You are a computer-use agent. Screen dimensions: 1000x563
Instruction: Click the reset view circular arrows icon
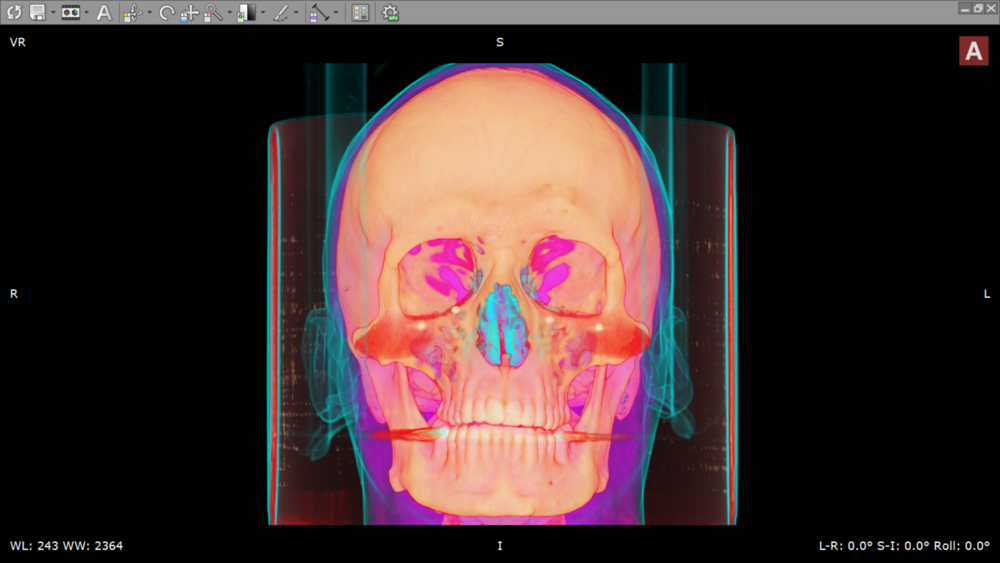14,13
